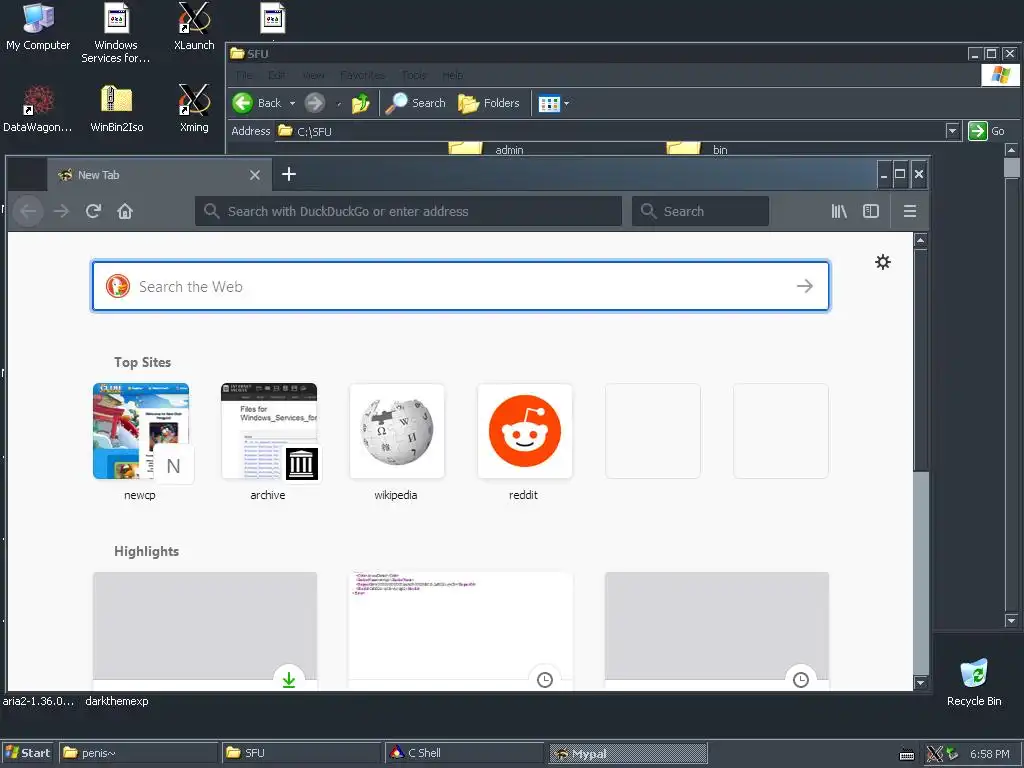The image size is (1024, 768).
Task: Open New Tab preferences gear
Action: point(883,262)
